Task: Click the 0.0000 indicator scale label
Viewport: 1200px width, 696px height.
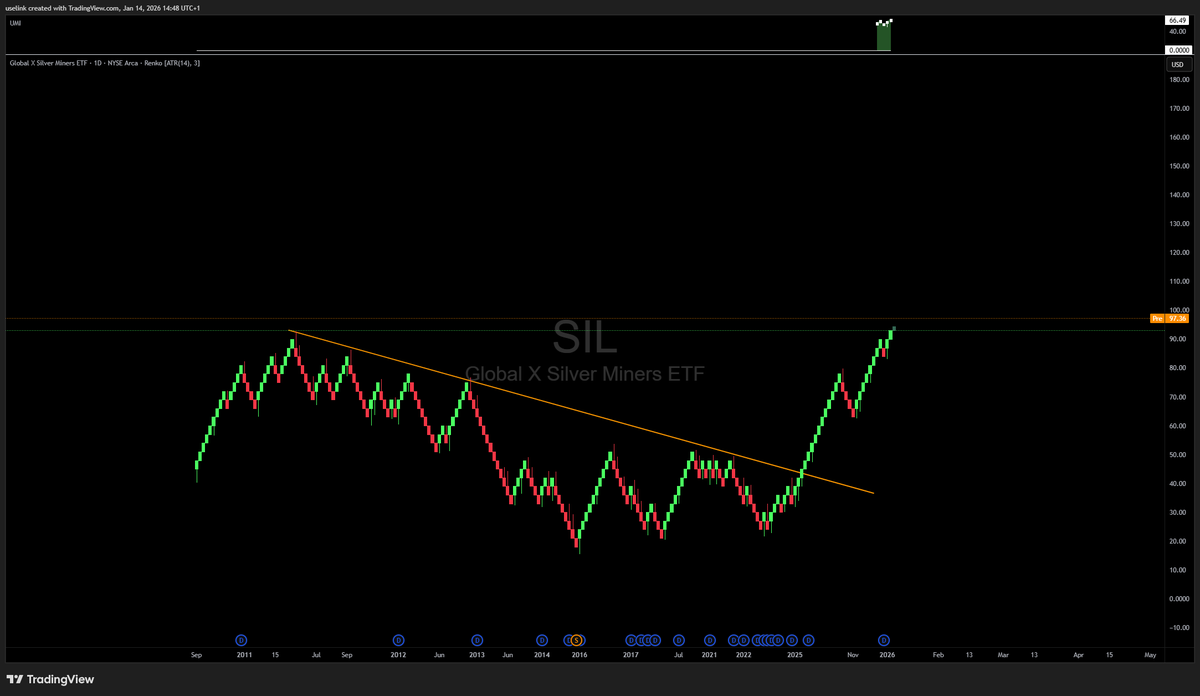Action: coord(1177,49)
